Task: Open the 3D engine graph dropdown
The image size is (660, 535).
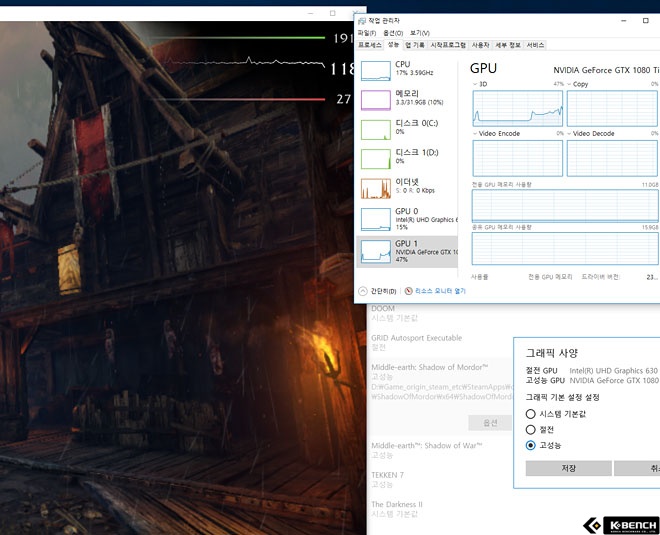Action: coord(475,84)
